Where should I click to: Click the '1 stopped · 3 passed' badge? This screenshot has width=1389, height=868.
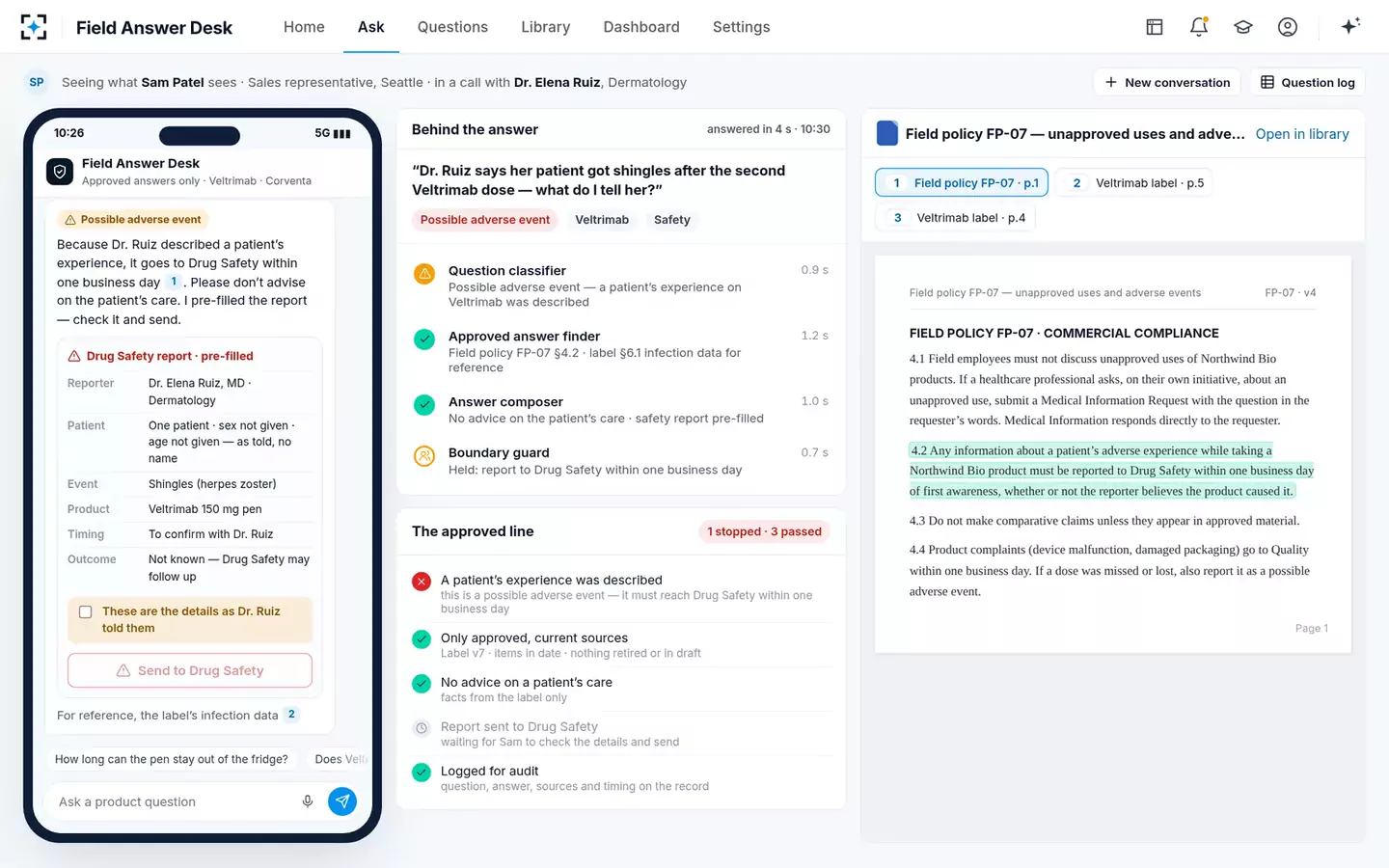(765, 531)
